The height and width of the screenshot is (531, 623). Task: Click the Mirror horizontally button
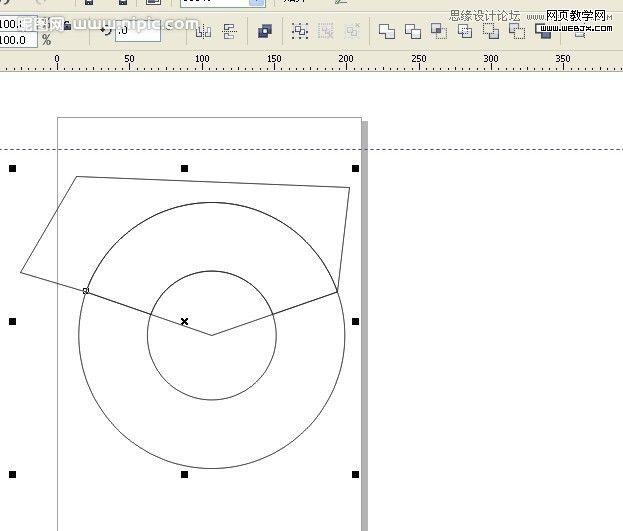(x=203, y=31)
